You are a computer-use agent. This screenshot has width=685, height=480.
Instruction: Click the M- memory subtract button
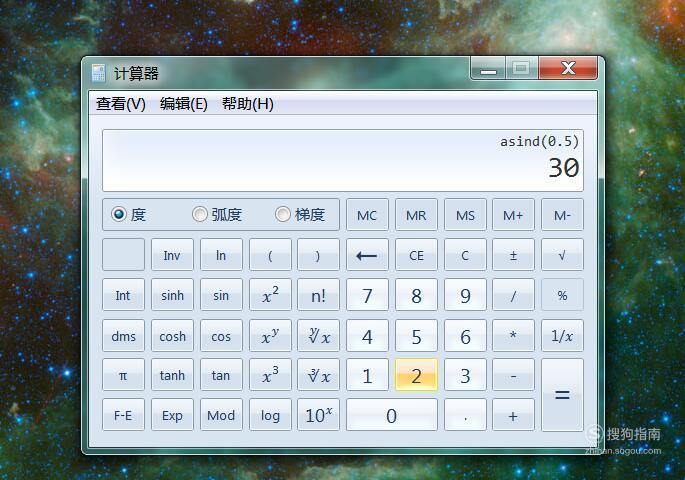point(562,215)
